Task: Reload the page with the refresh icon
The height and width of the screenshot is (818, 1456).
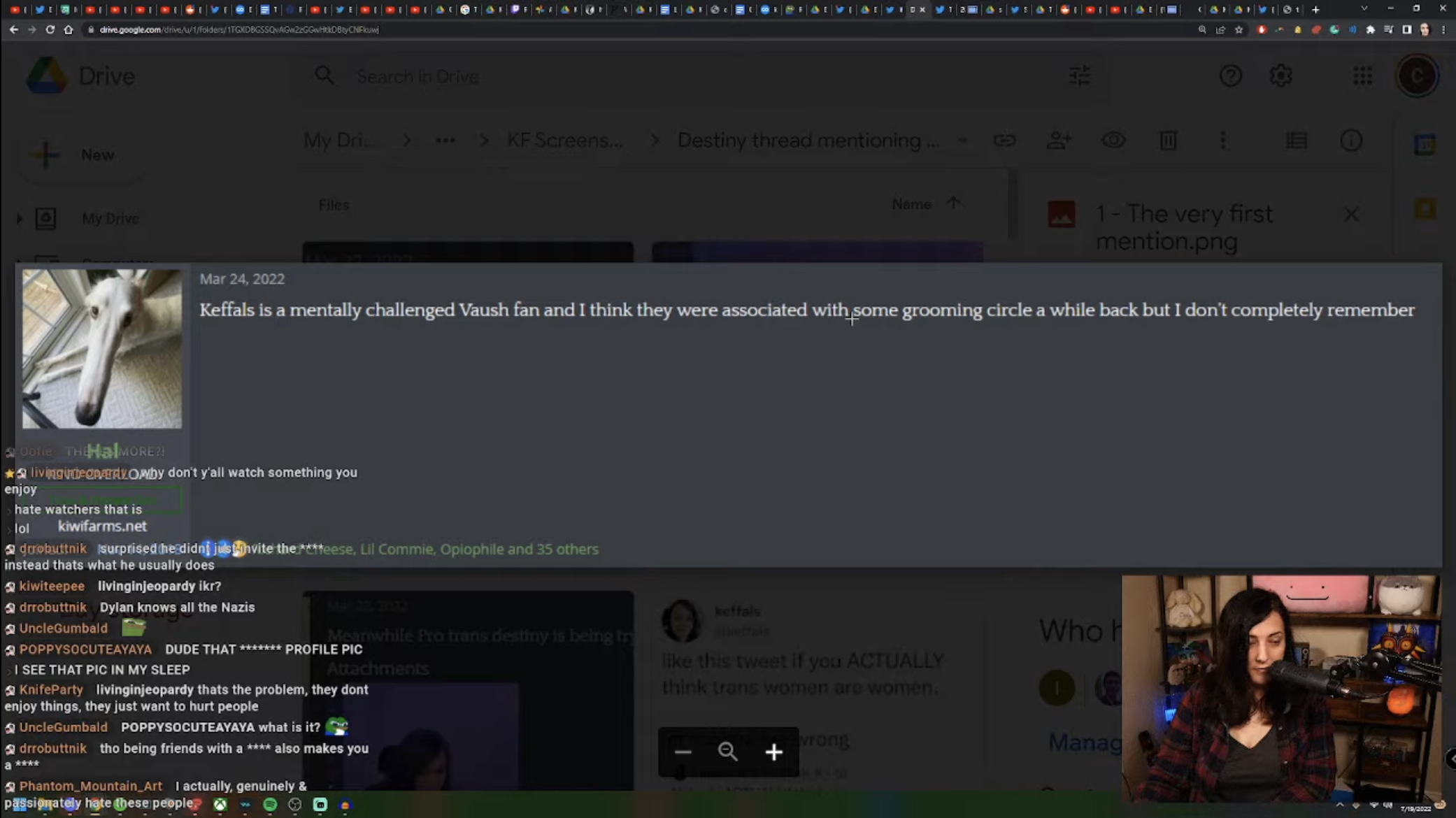Action: click(50, 29)
